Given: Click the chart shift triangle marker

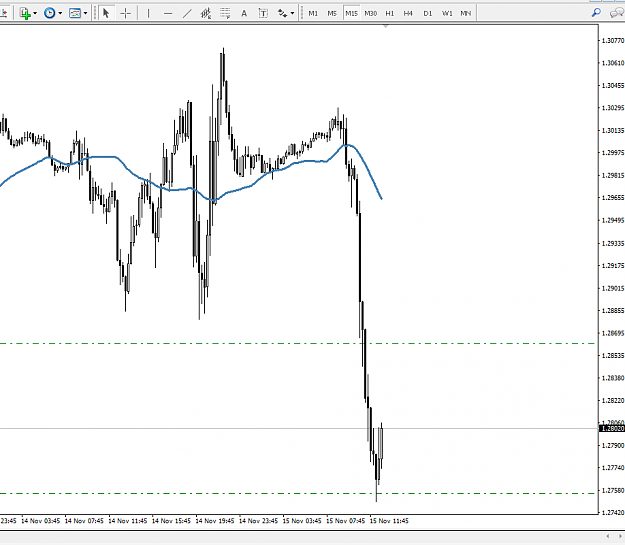Looking at the screenshot, I should click(x=385, y=26).
